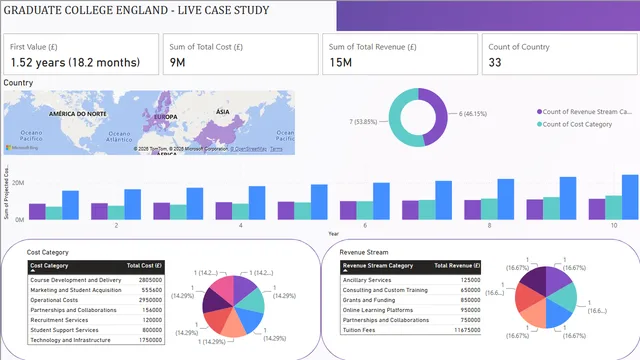Select the Recruitment Services row
The image size is (640, 360).
click(x=96, y=320)
